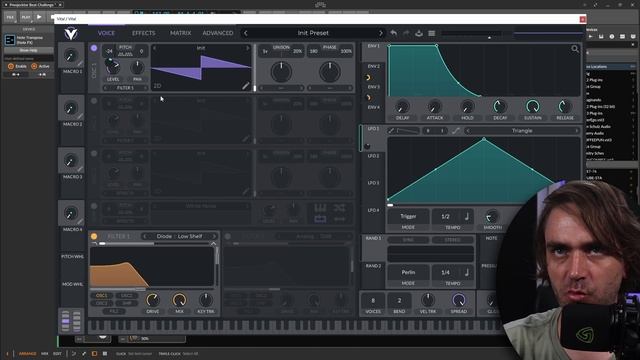Click the LFO 1 tempo 1/2 value
The image size is (640, 360).
pos(445,216)
